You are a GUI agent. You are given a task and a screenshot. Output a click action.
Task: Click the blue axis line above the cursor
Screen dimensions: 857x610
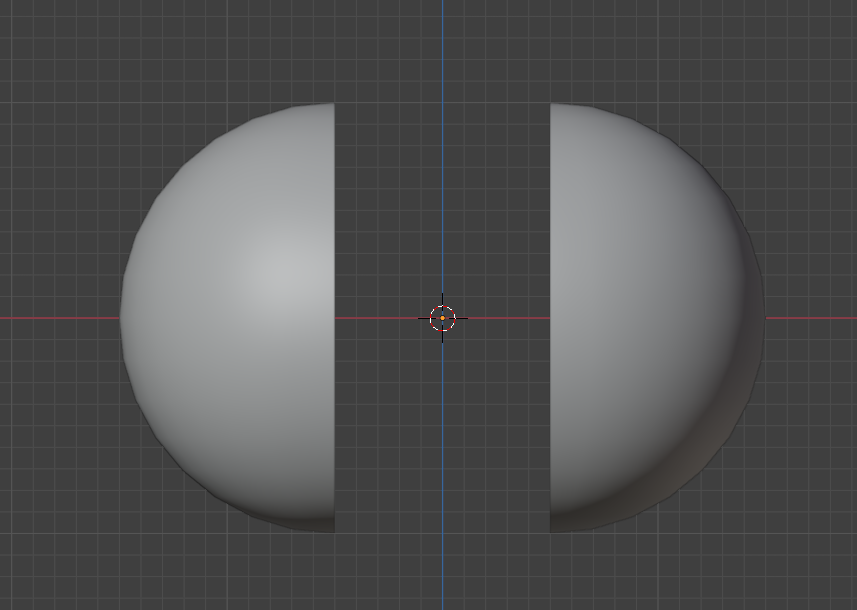(x=442, y=150)
